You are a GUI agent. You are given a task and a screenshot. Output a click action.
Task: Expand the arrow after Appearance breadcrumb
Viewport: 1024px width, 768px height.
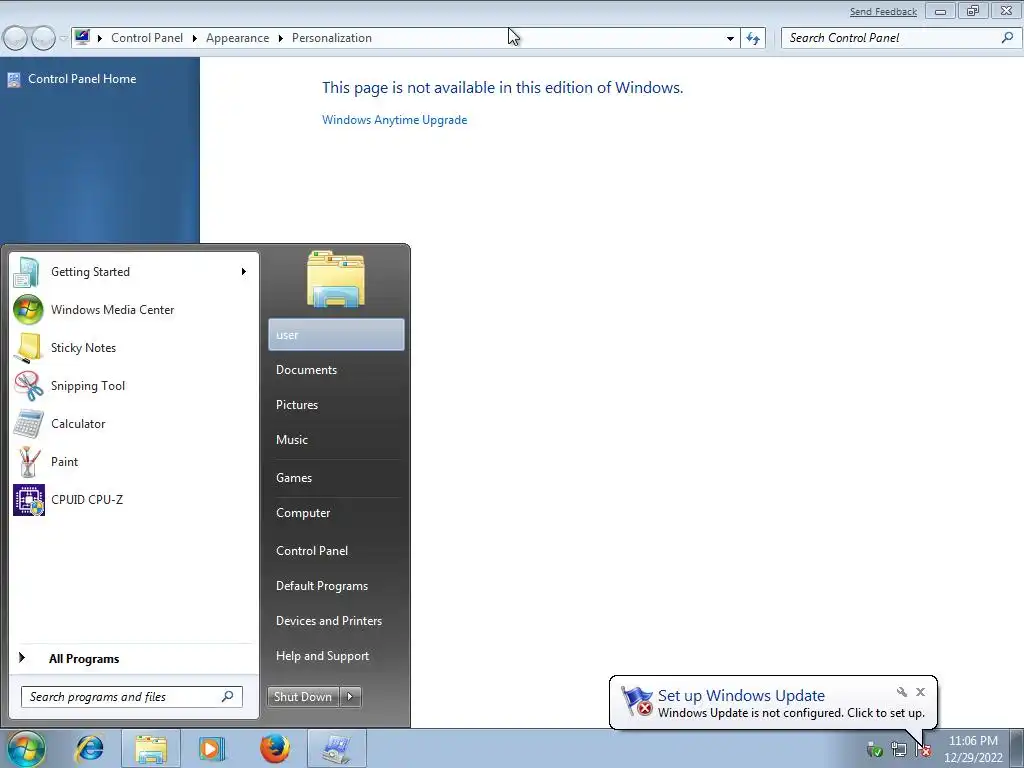pos(280,39)
